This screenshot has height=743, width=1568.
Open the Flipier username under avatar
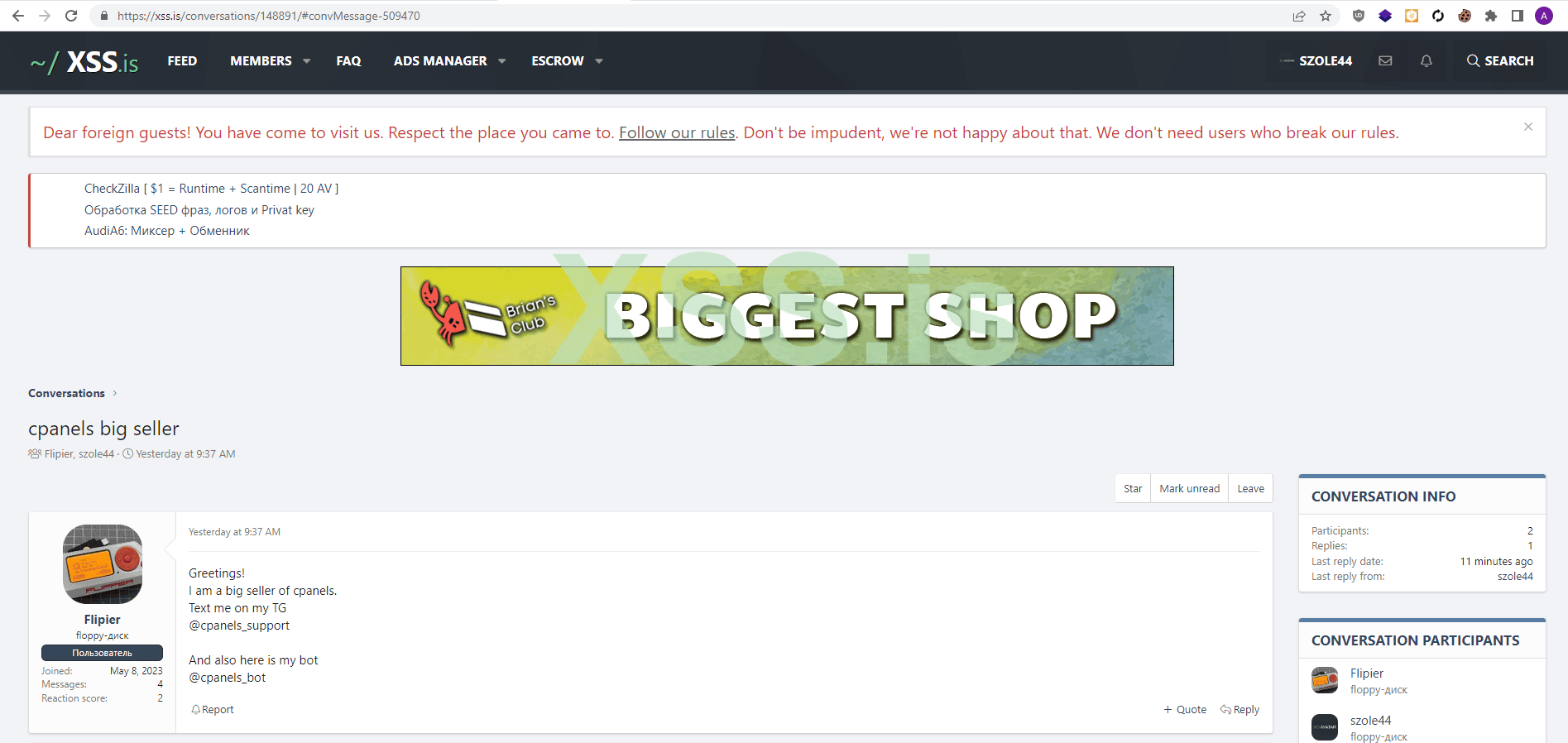(102, 620)
